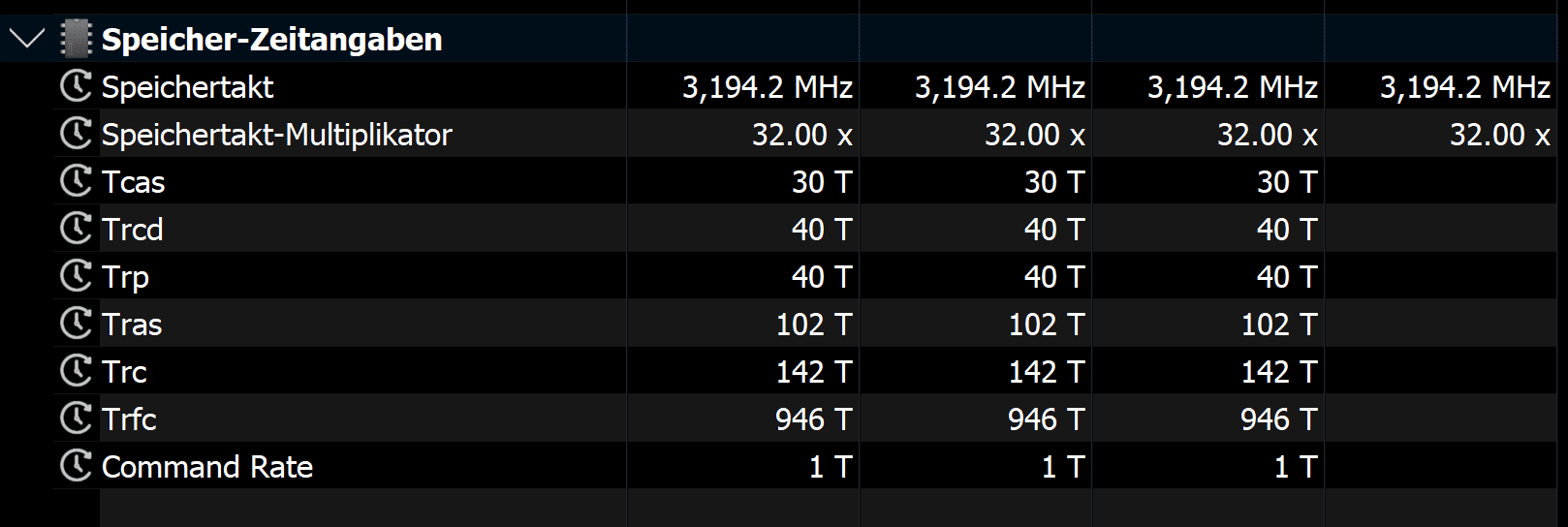Click the clock icon next to Command Rate
Screen dimensions: 1568x527
(76, 466)
